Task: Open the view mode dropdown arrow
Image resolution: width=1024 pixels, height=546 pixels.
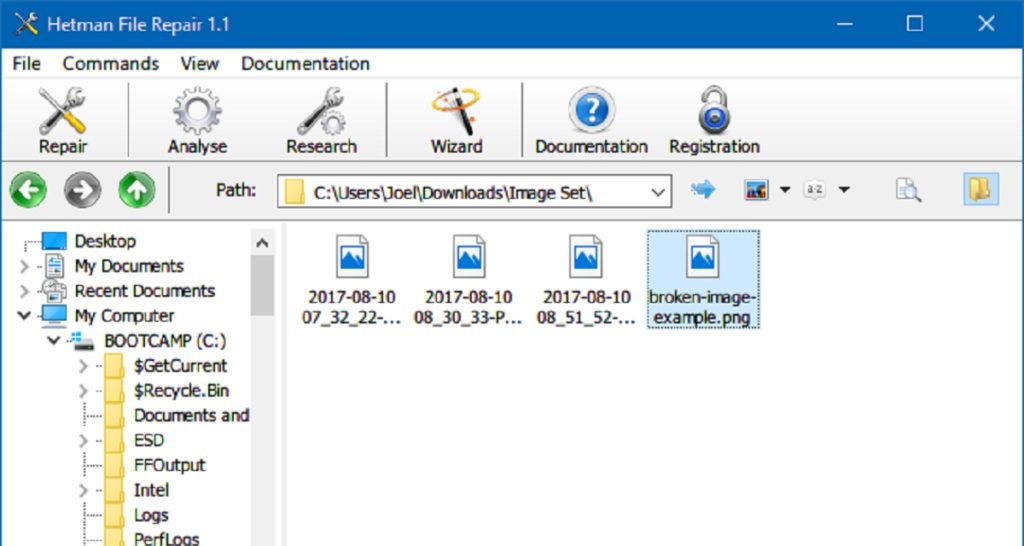Action: click(785, 190)
